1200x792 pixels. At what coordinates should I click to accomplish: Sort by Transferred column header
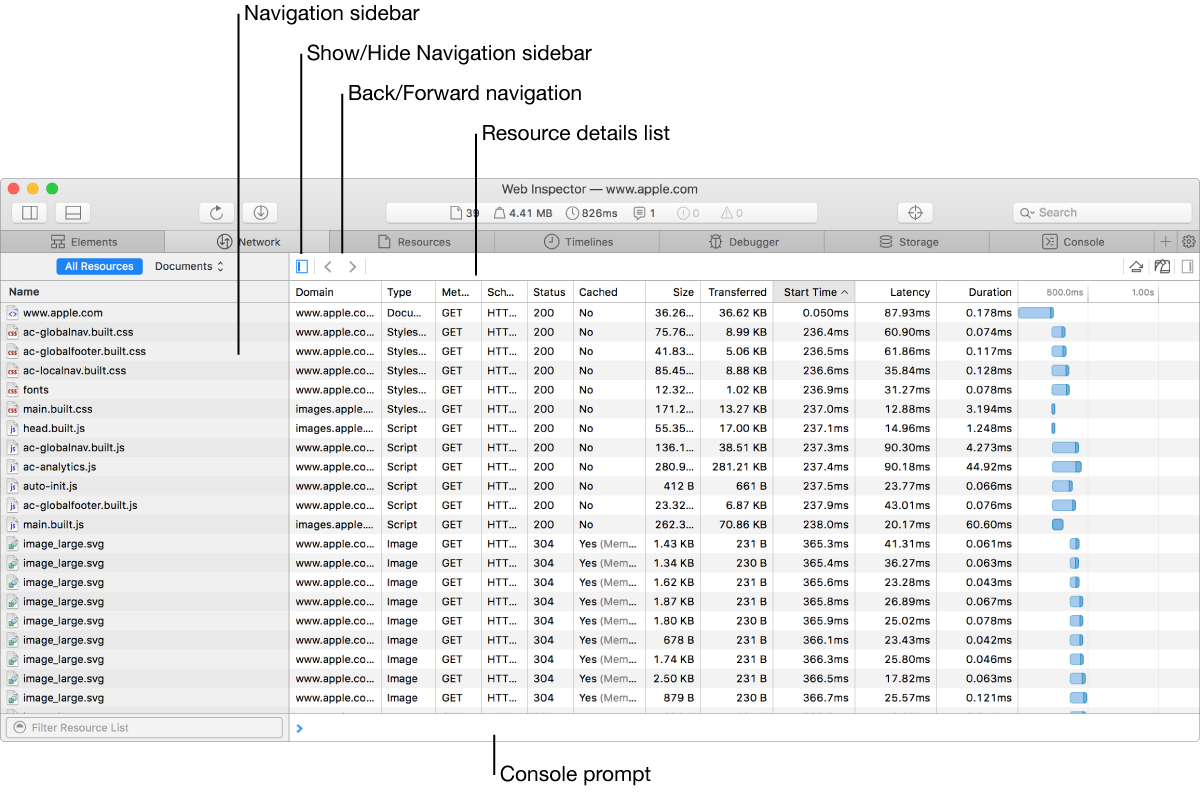[x=737, y=292]
